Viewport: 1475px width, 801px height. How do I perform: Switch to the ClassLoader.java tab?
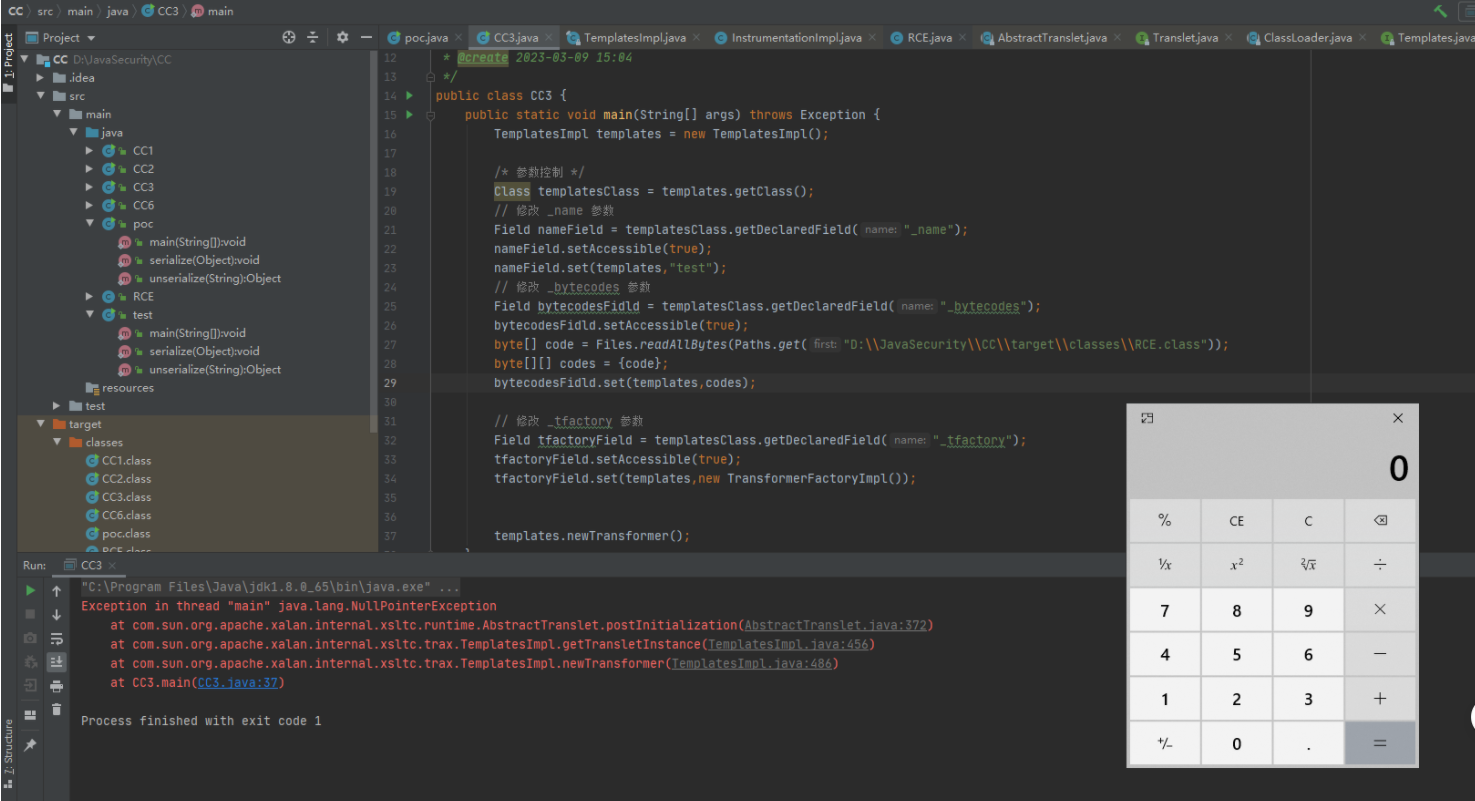(x=1307, y=38)
